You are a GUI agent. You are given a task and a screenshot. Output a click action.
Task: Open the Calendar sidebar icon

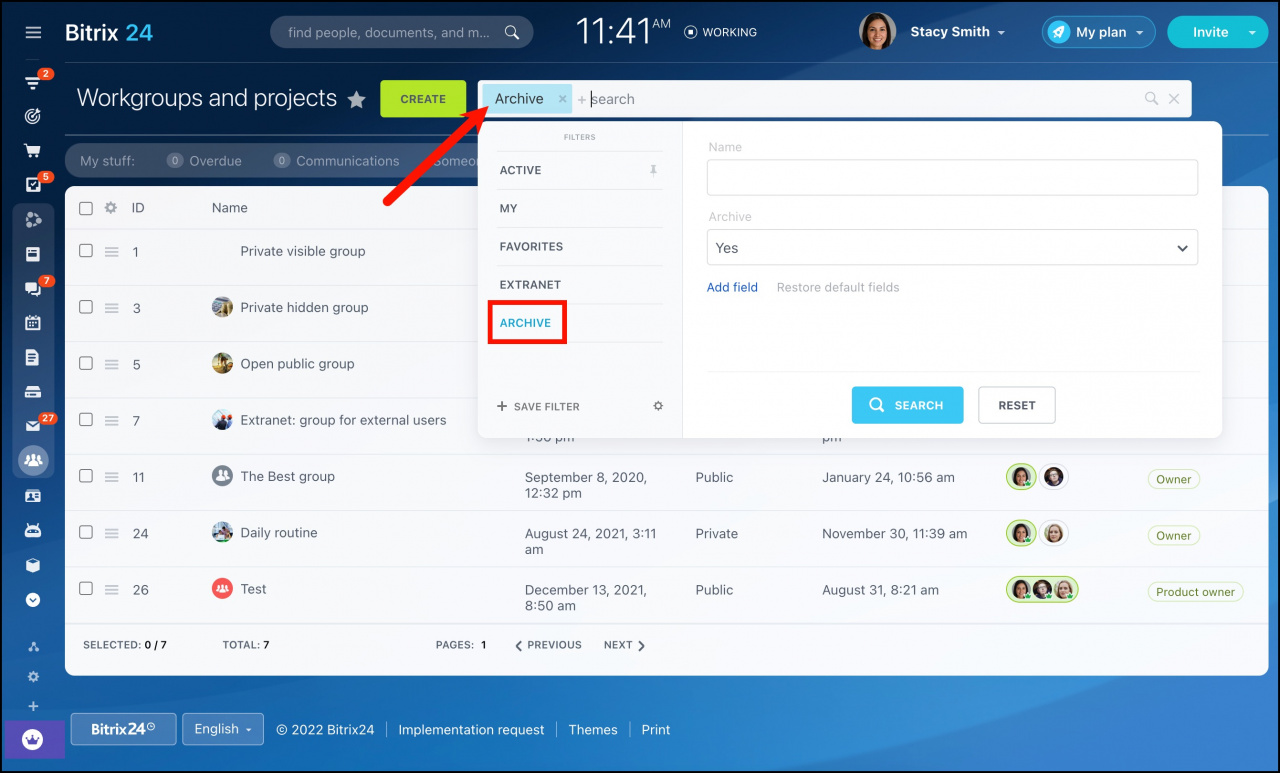pos(33,323)
